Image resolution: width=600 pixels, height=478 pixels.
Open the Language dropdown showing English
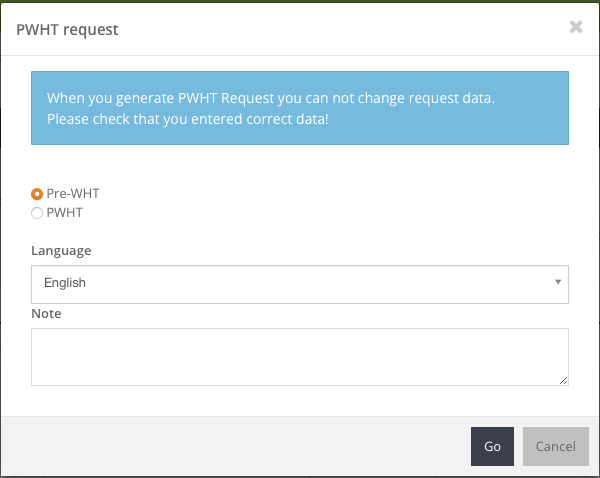(x=299, y=283)
